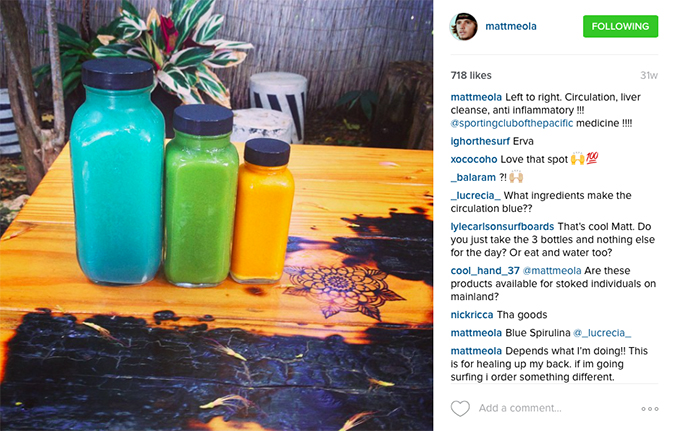
Task: Visit lylecarlsonsurfboards profile link
Action: 502,226
